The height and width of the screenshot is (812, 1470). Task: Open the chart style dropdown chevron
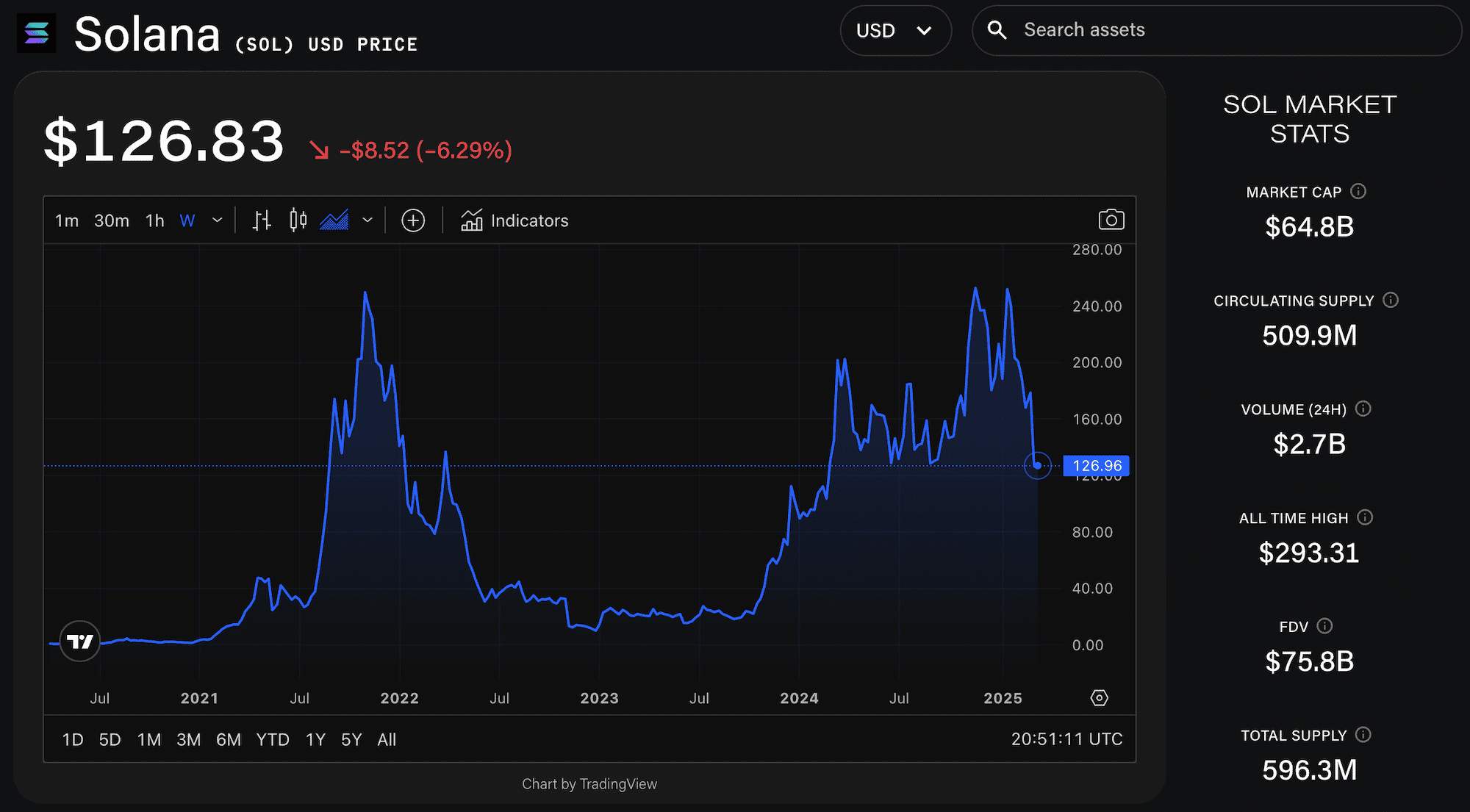click(367, 220)
